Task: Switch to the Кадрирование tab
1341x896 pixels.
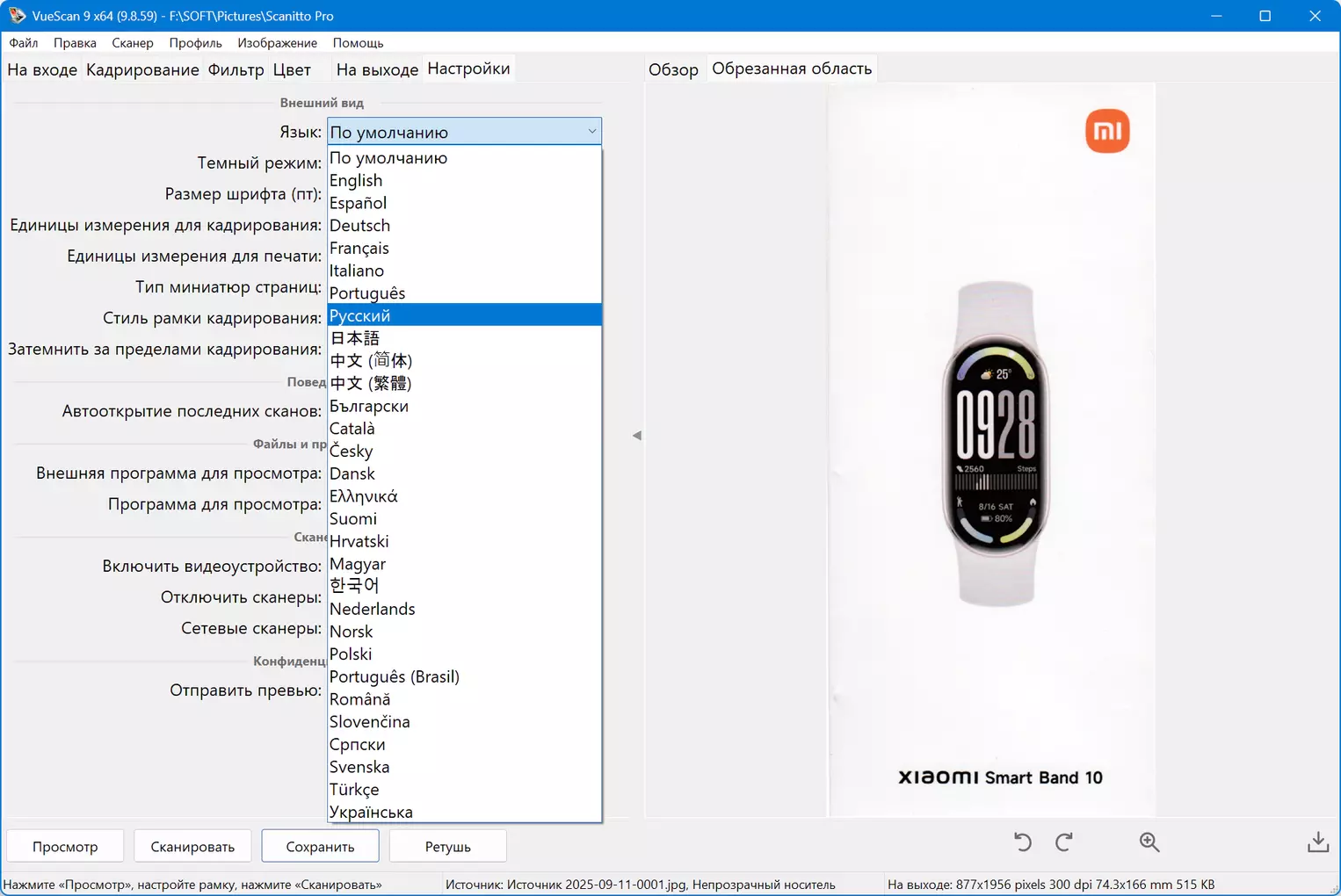Action: [x=142, y=69]
